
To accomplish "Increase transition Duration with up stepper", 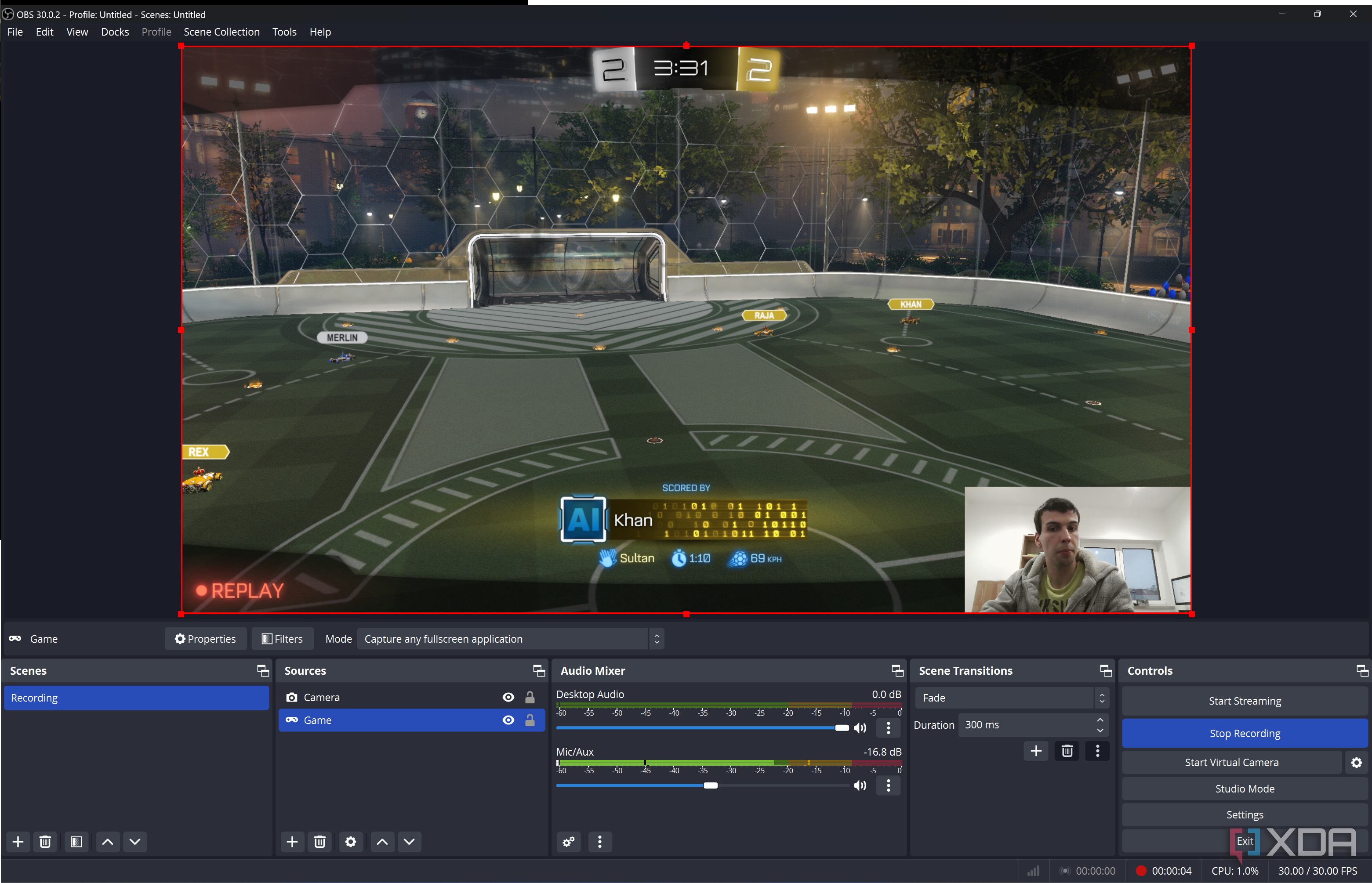I will [1100, 720].
